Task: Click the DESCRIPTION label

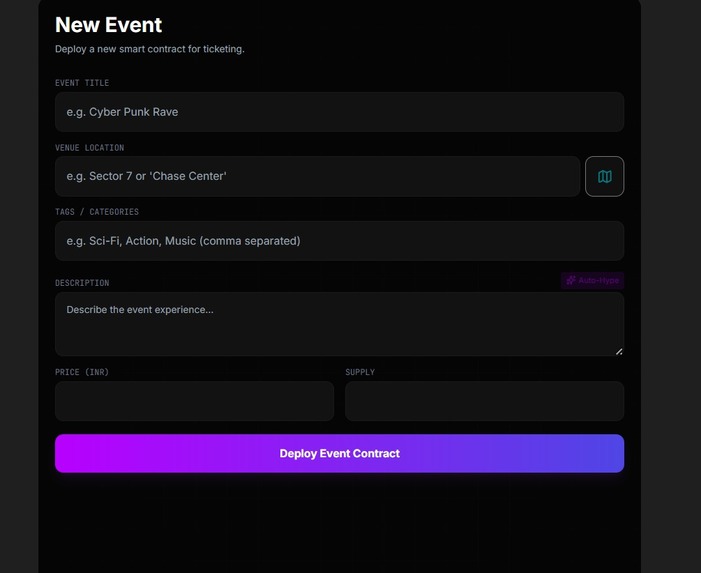Action: [82, 283]
